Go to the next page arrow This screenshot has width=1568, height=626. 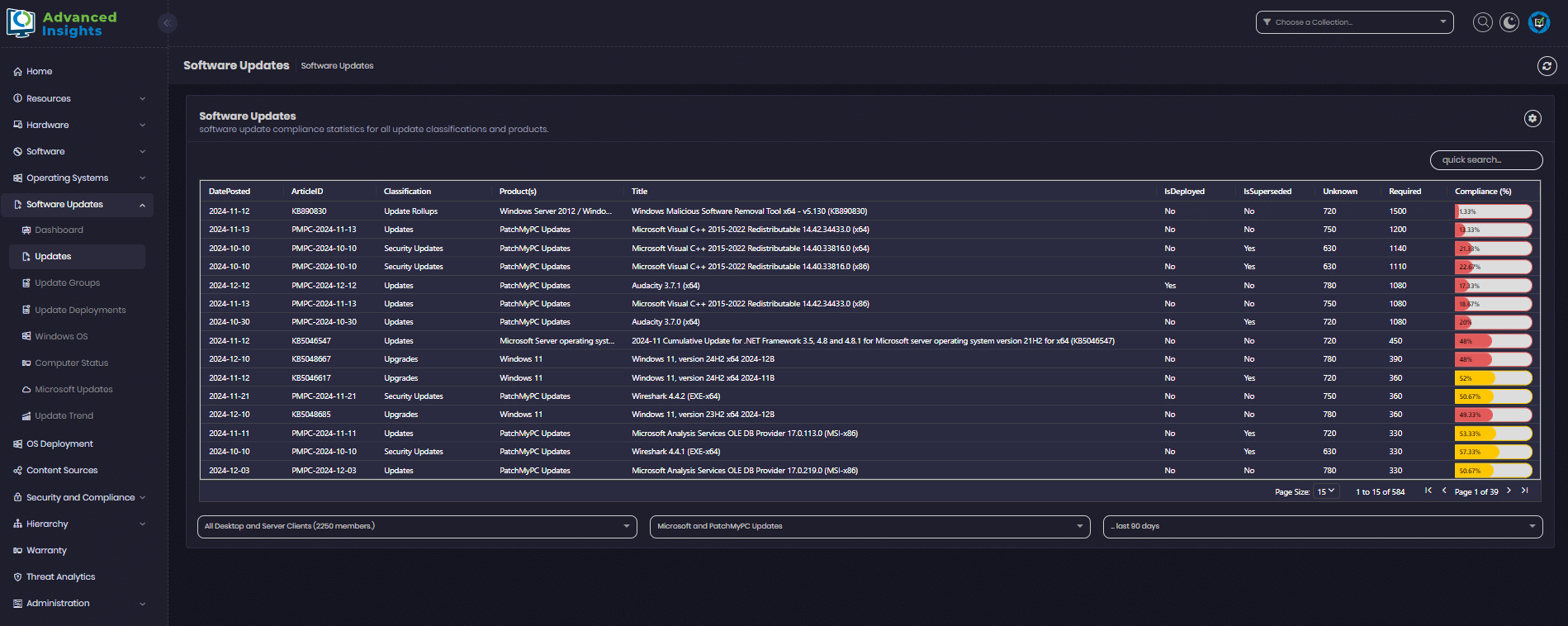[x=1509, y=491]
